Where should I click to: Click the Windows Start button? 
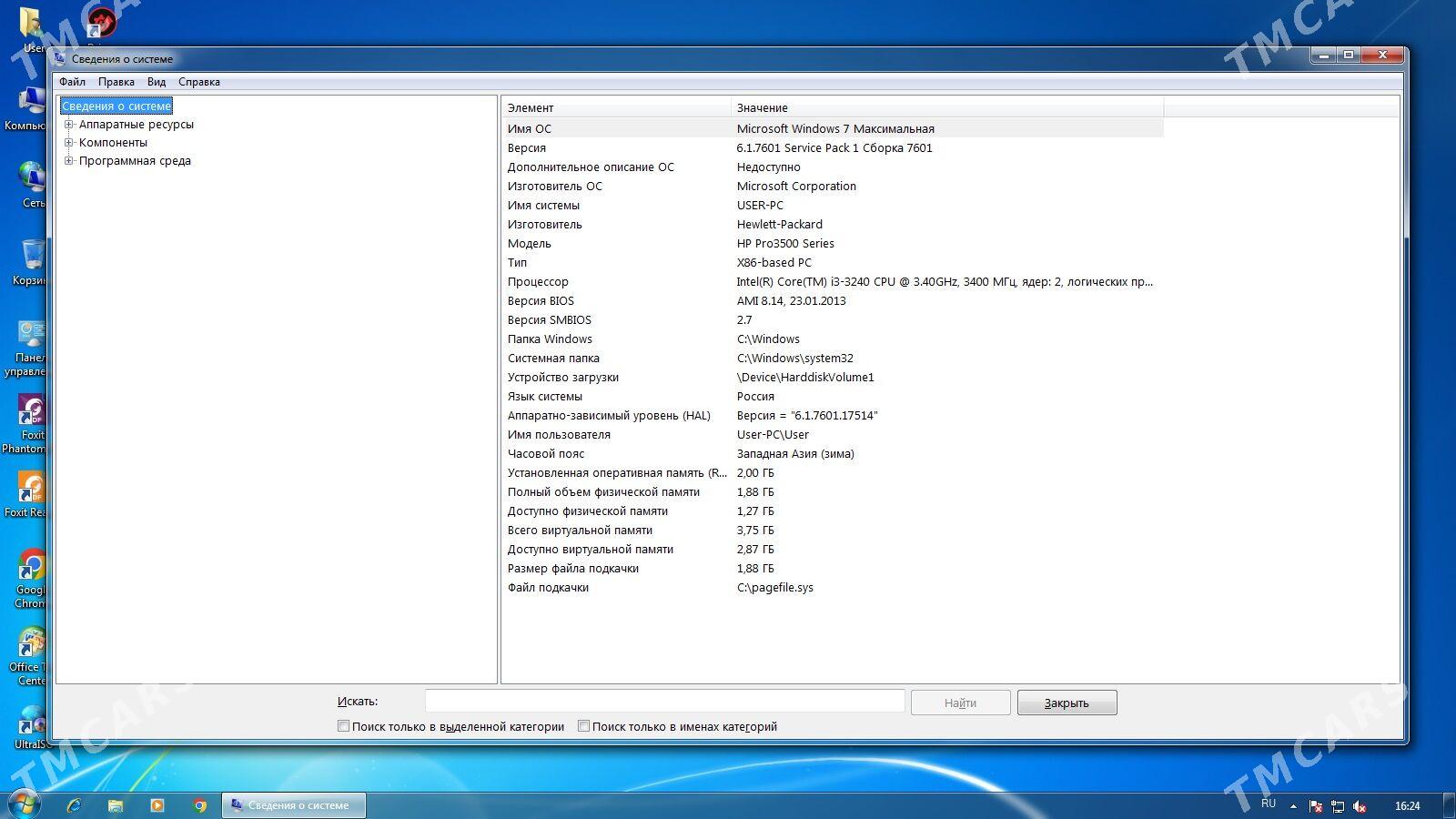pyautogui.click(x=23, y=804)
